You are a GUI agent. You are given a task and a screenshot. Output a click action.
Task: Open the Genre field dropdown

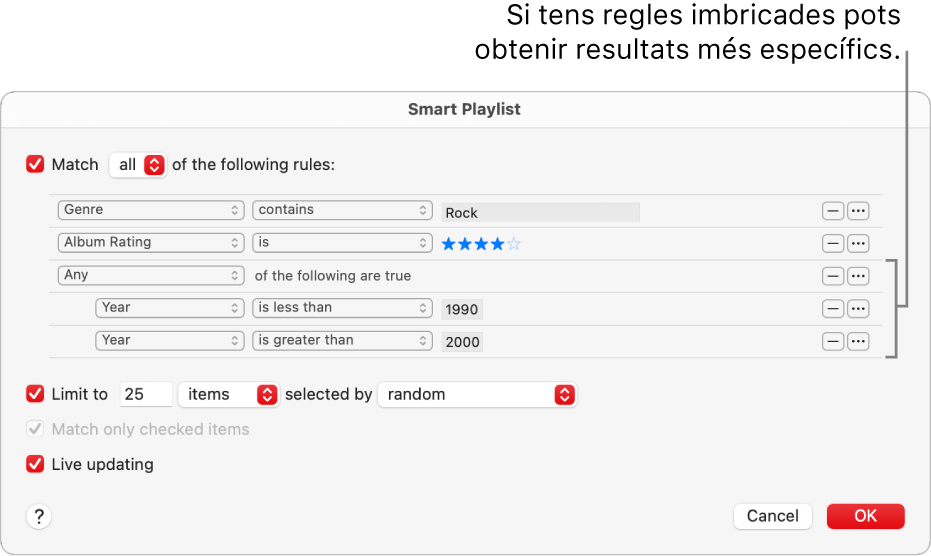(x=151, y=210)
